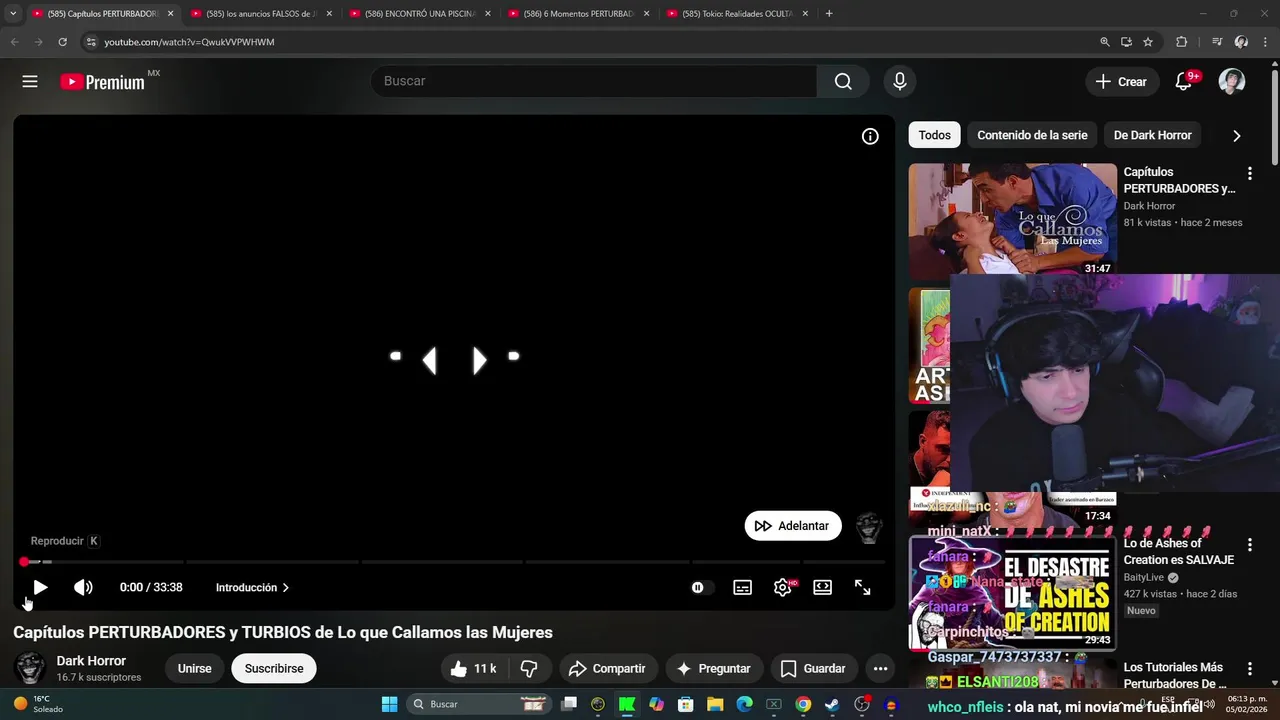This screenshot has width=1280, height=720.
Task: Open File Explorer from taskbar
Action: pyautogui.click(x=715, y=704)
